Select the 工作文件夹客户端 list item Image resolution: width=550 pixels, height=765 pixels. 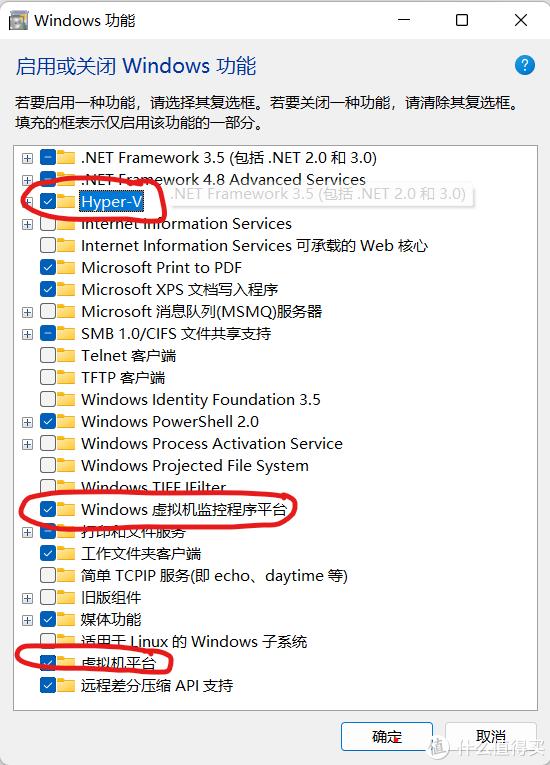click(x=141, y=553)
